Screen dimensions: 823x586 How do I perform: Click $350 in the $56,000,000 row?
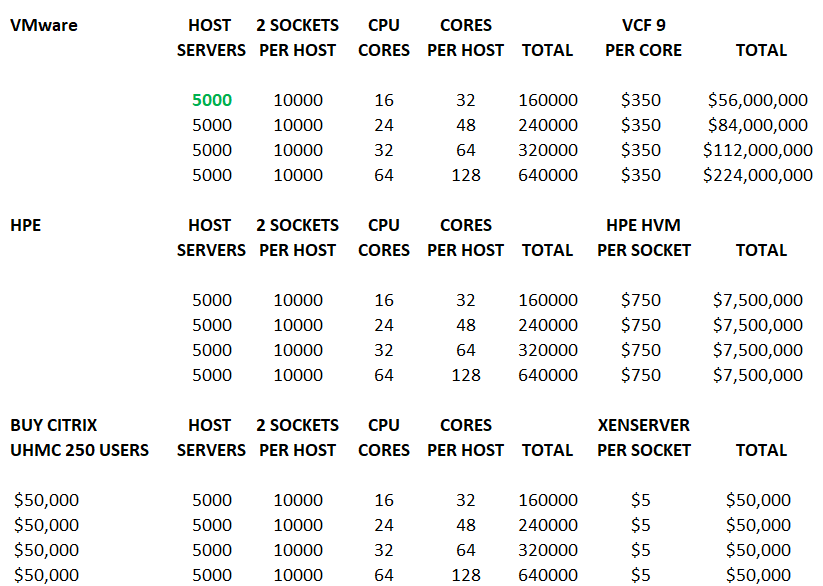(640, 100)
